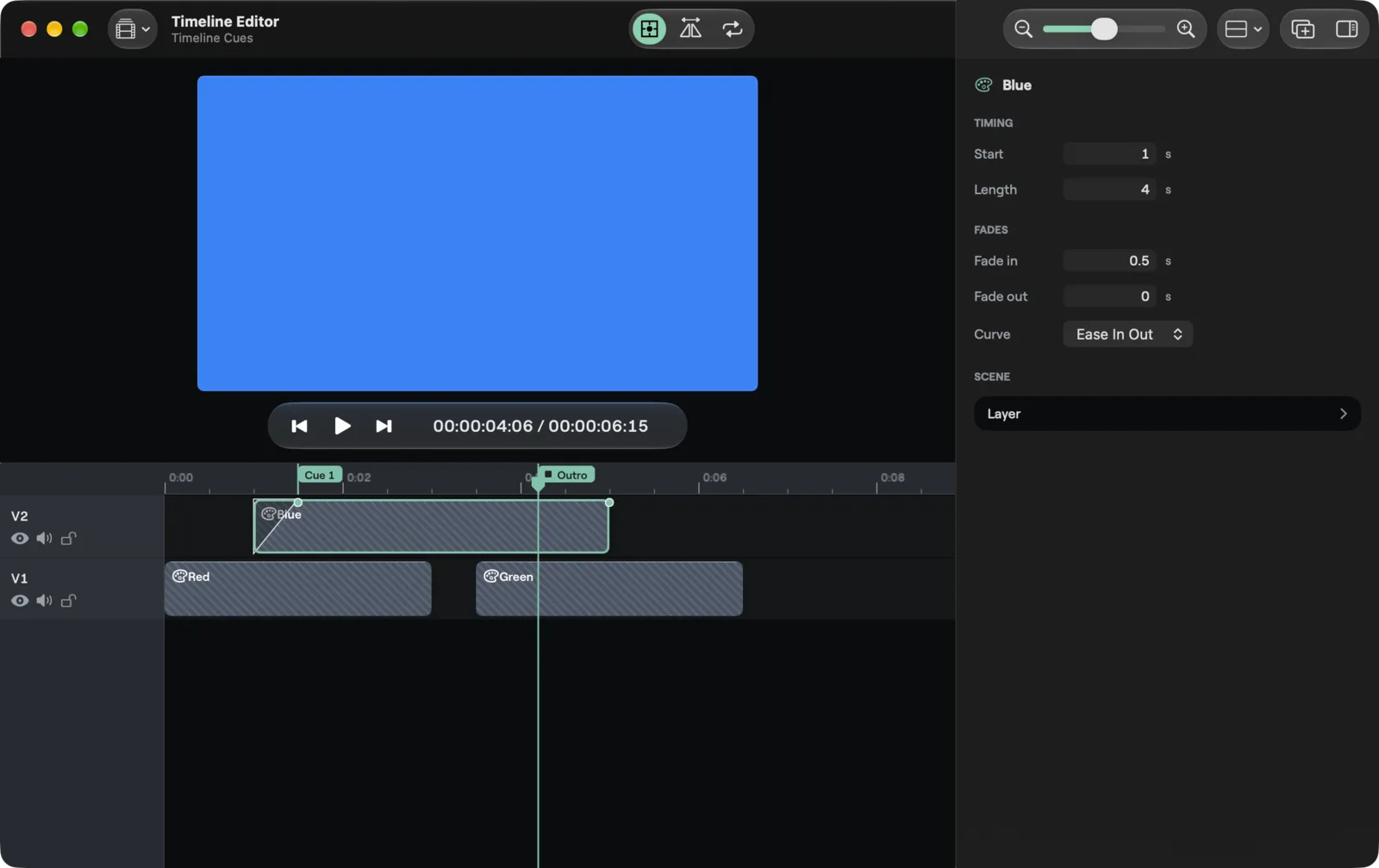Click the 0:00 ruler label
The image size is (1379, 868).
click(181, 477)
